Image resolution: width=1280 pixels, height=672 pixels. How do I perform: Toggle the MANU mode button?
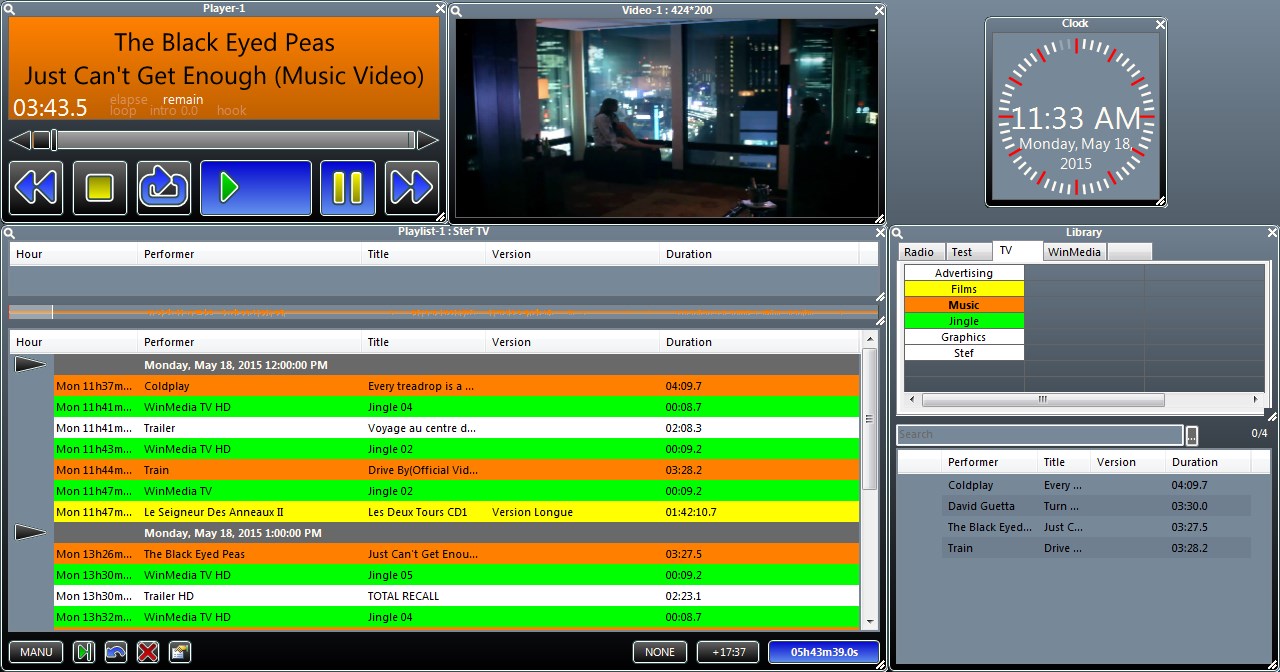pyautogui.click(x=36, y=652)
